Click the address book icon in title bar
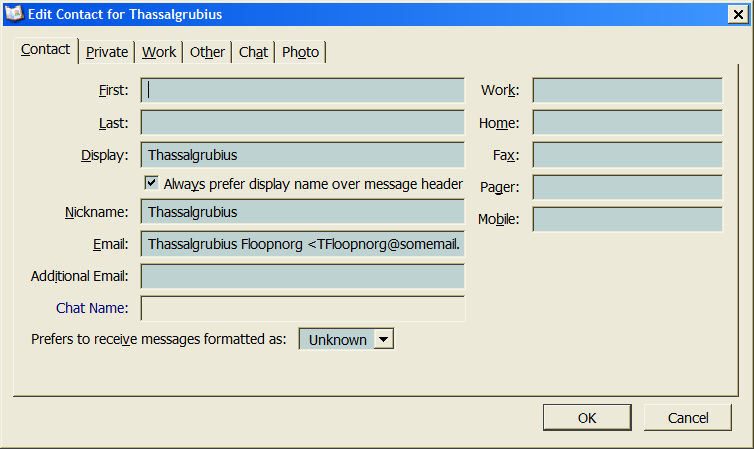The height and width of the screenshot is (449, 754). click(14, 13)
